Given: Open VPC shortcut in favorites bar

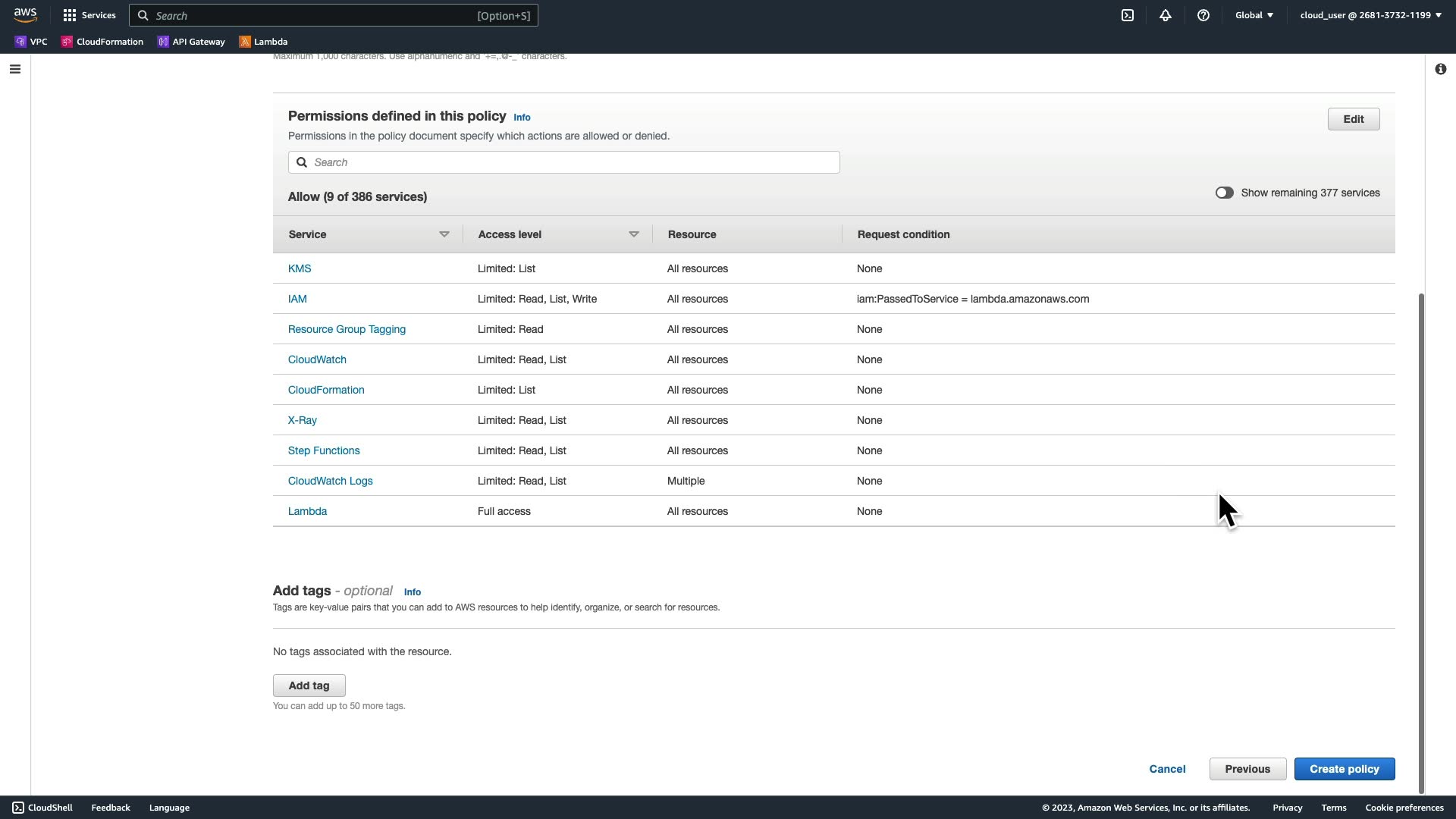Looking at the screenshot, I should tap(31, 42).
